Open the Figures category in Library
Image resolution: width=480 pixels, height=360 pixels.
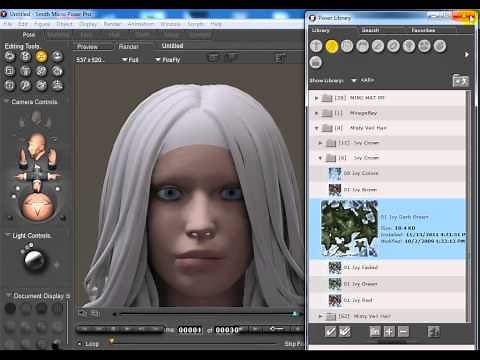(x=316, y=46)
